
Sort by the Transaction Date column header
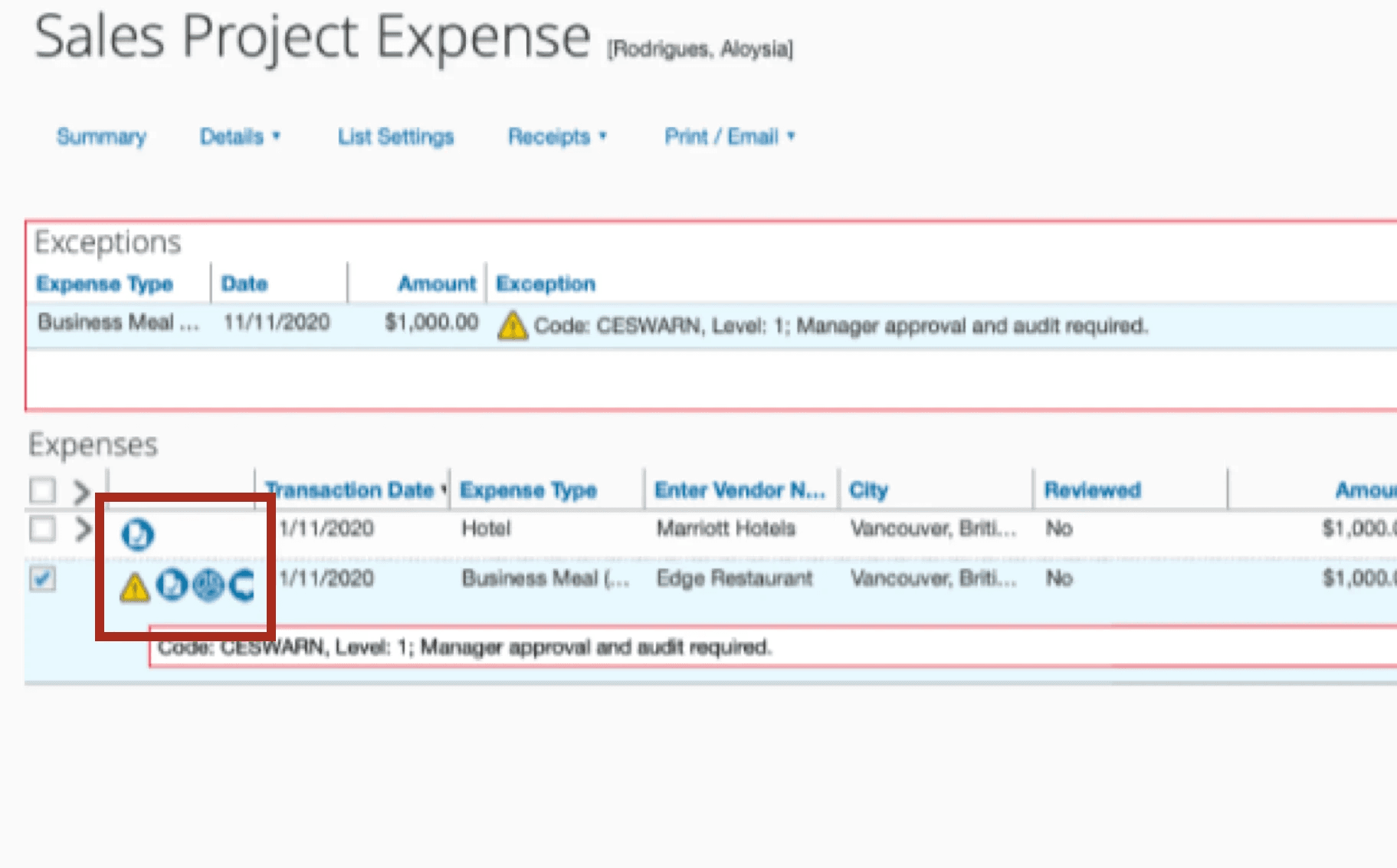349,490
